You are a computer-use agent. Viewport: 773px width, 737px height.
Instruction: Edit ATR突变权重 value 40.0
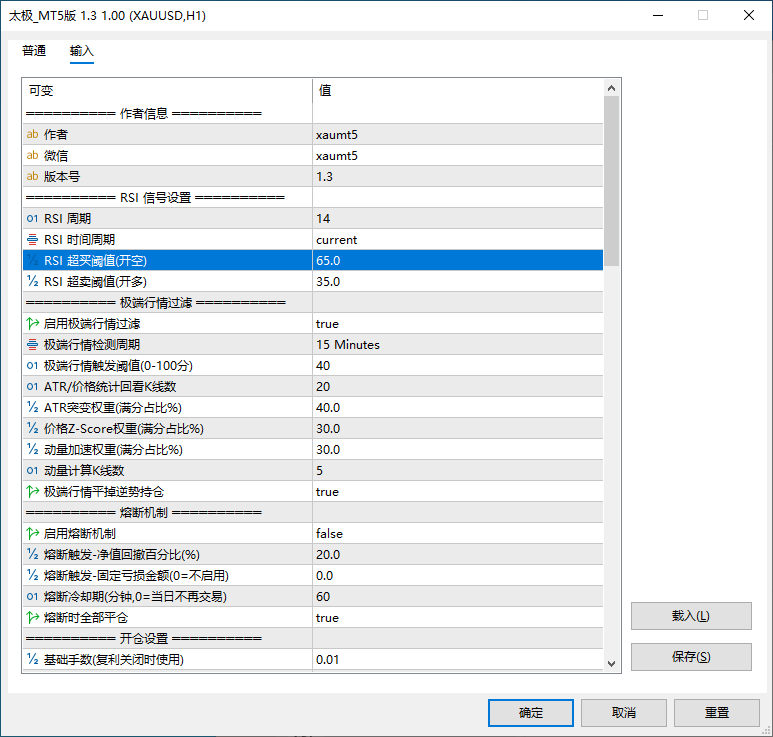click(x=457, y=407)
